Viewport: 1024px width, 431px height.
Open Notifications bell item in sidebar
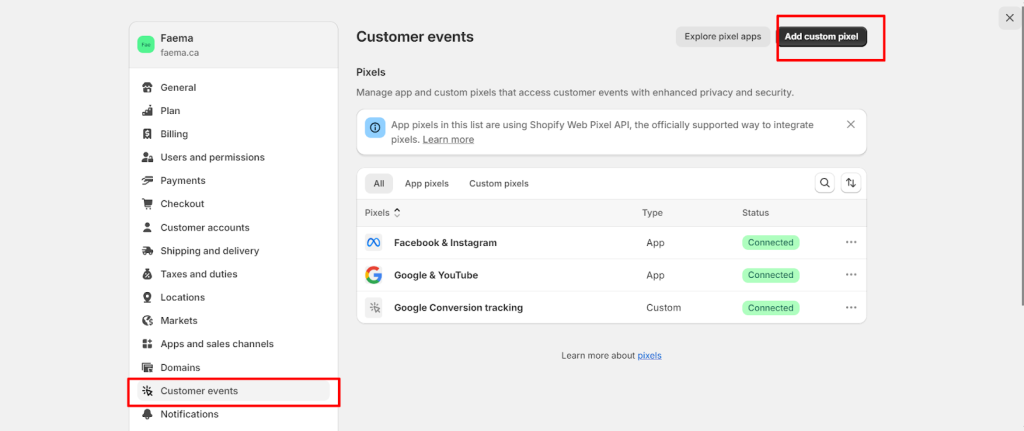(189, 414)
